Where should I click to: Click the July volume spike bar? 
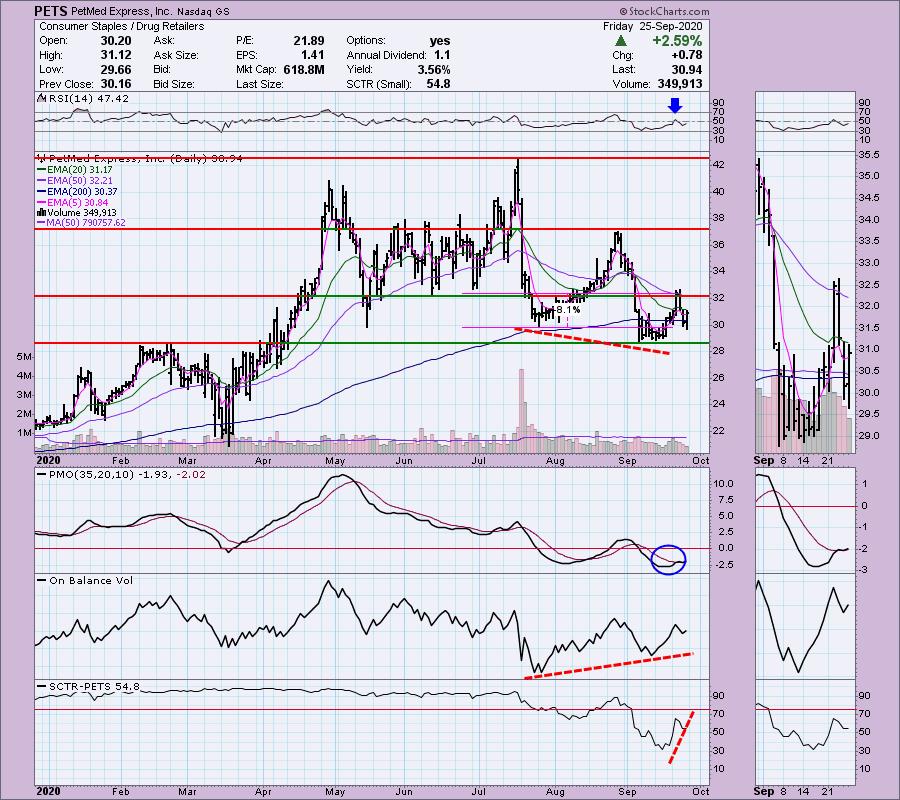(522, 410)
